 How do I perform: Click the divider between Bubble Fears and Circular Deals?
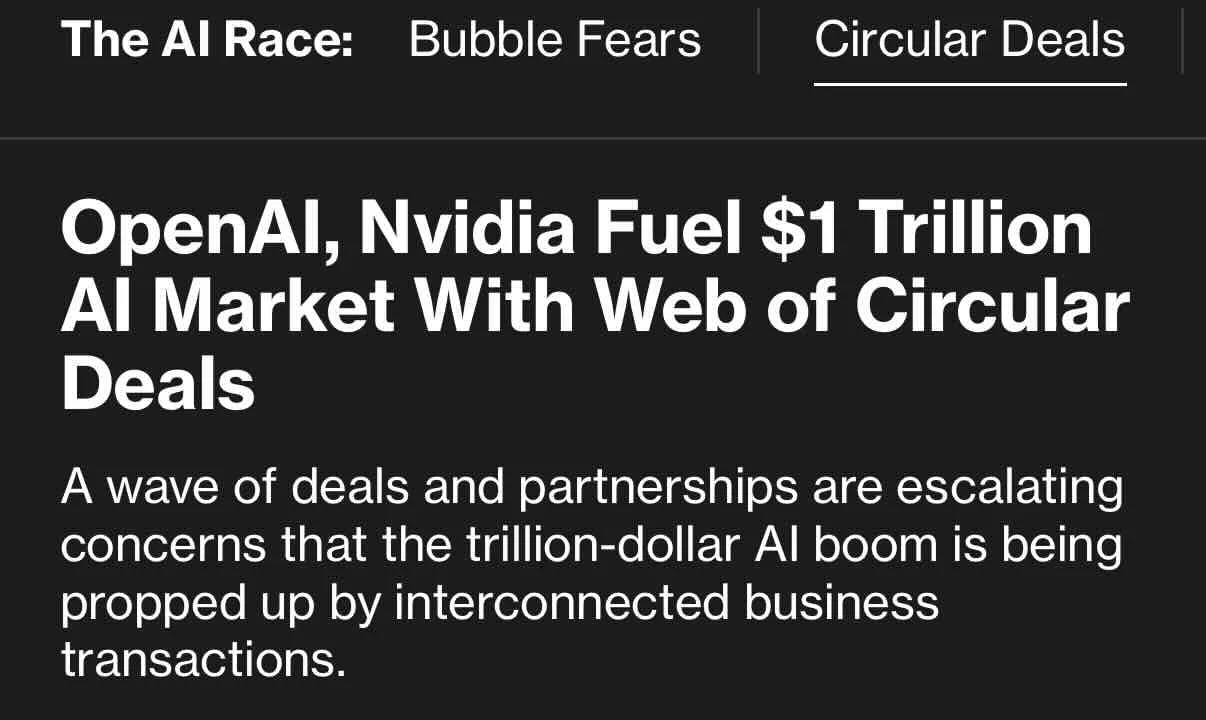[758, 40]
